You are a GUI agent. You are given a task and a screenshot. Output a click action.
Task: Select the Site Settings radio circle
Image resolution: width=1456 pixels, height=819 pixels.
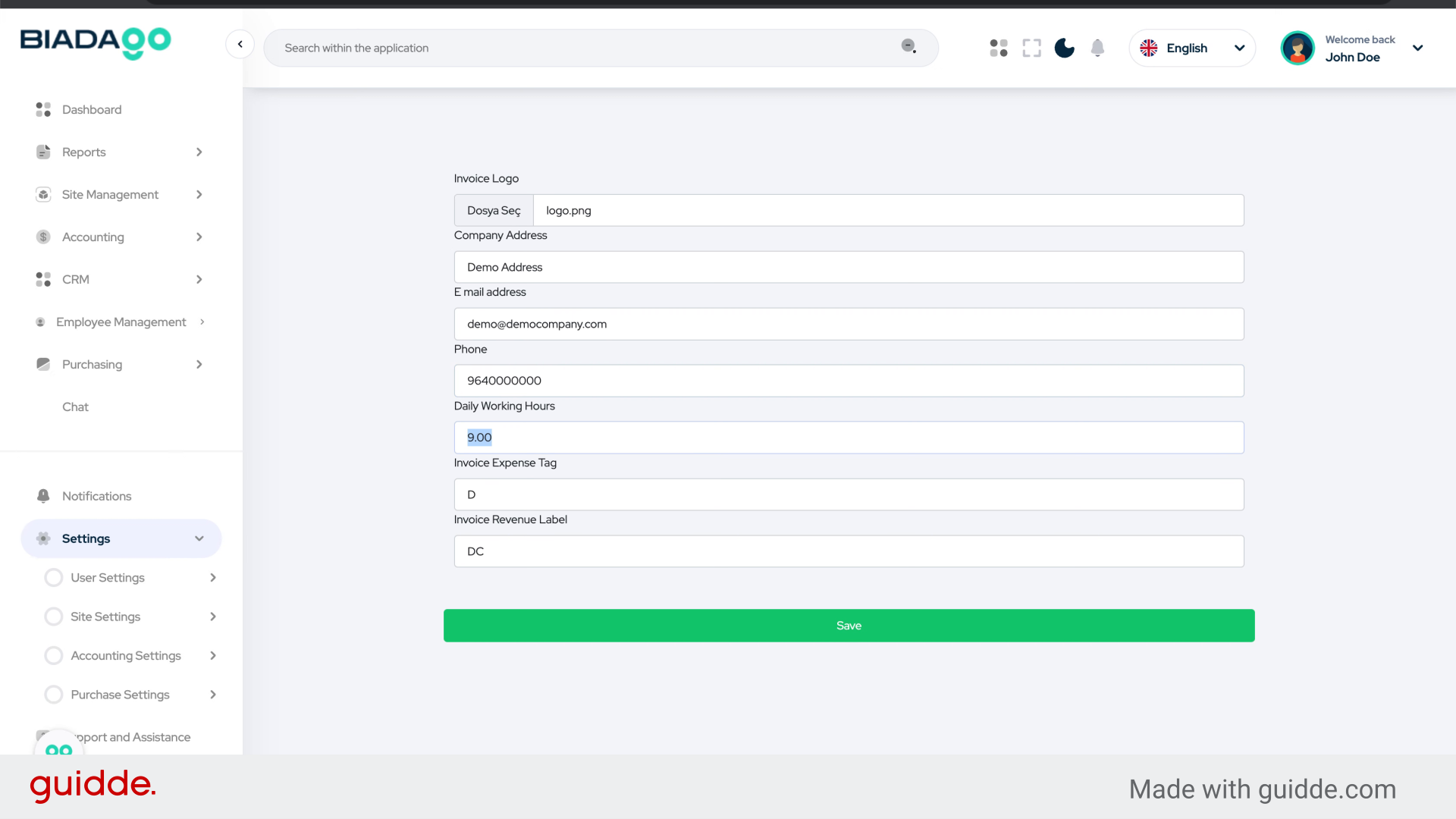(x=54, y=617)
